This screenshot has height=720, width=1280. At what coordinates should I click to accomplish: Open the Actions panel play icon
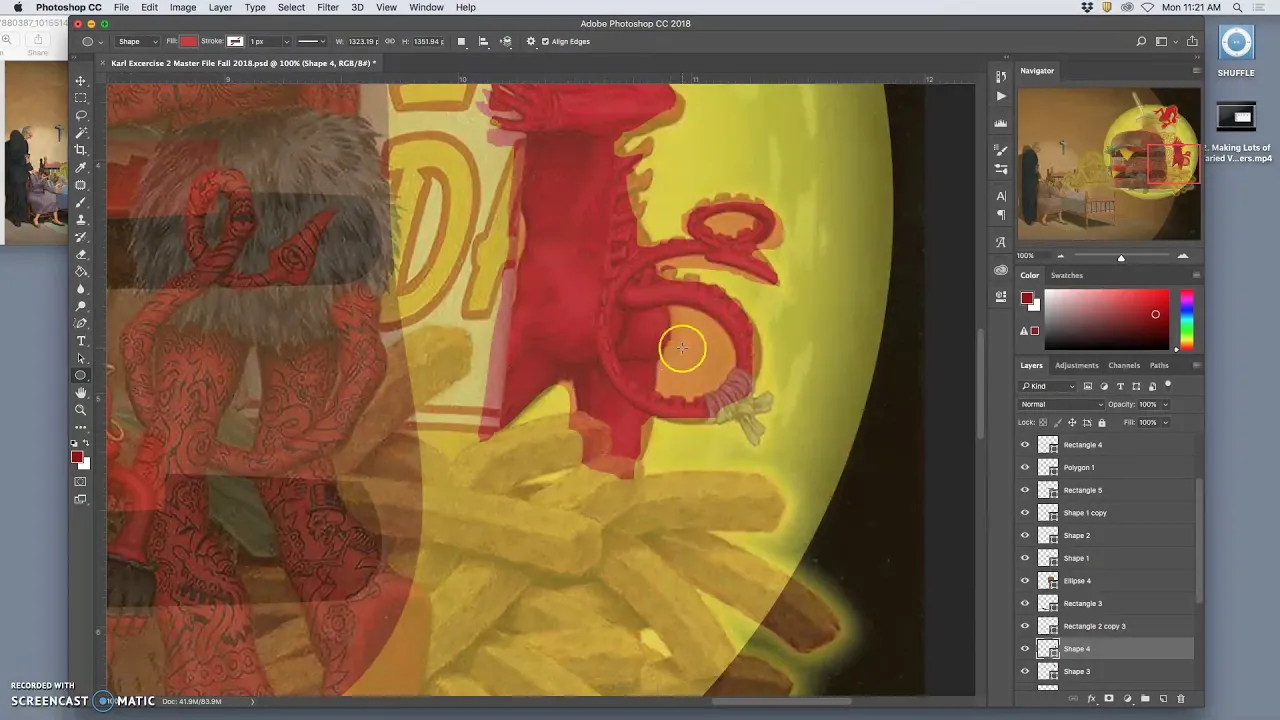pos(1001,96)
